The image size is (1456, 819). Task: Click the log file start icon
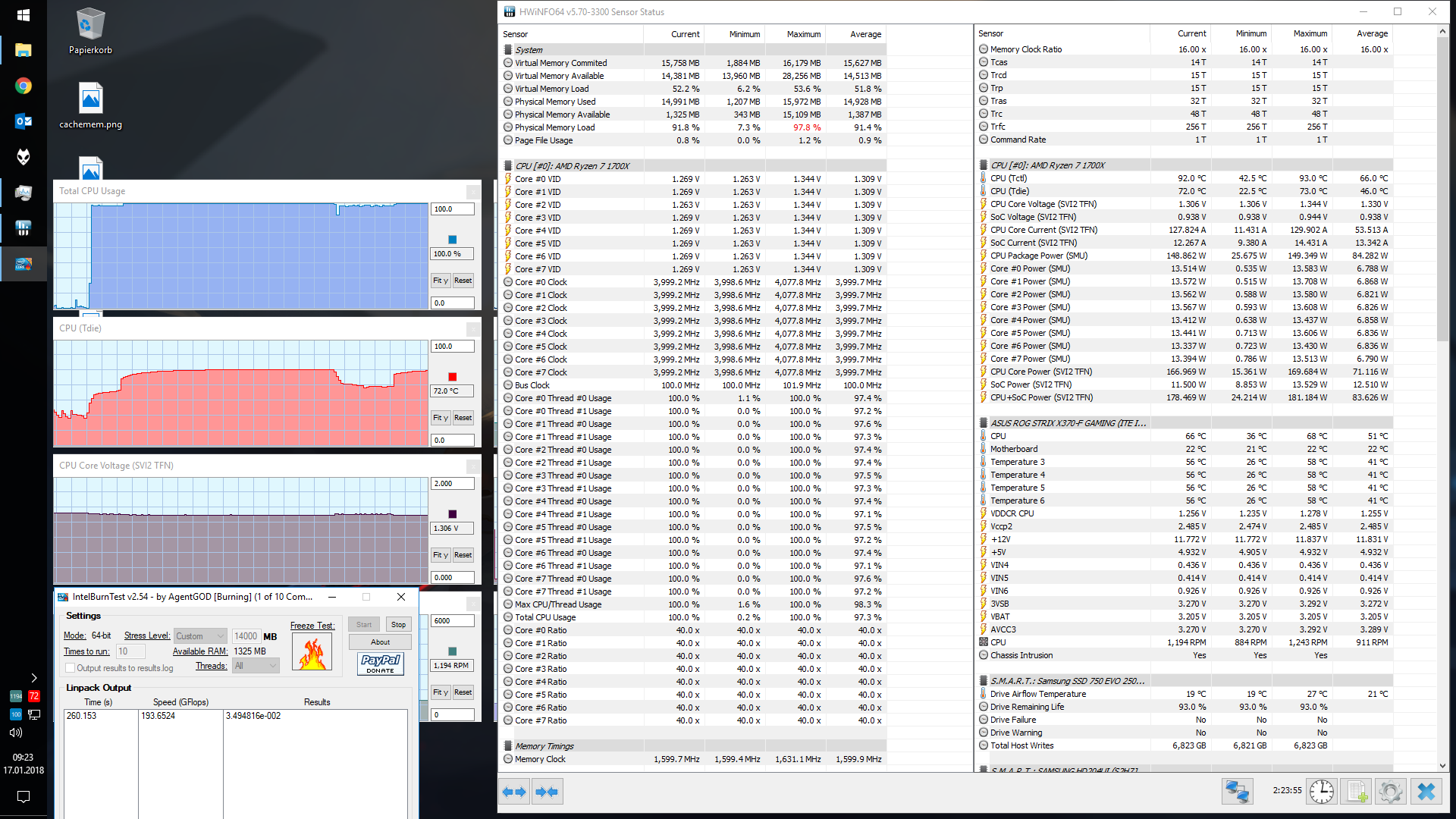click(x=1357, y=792)
